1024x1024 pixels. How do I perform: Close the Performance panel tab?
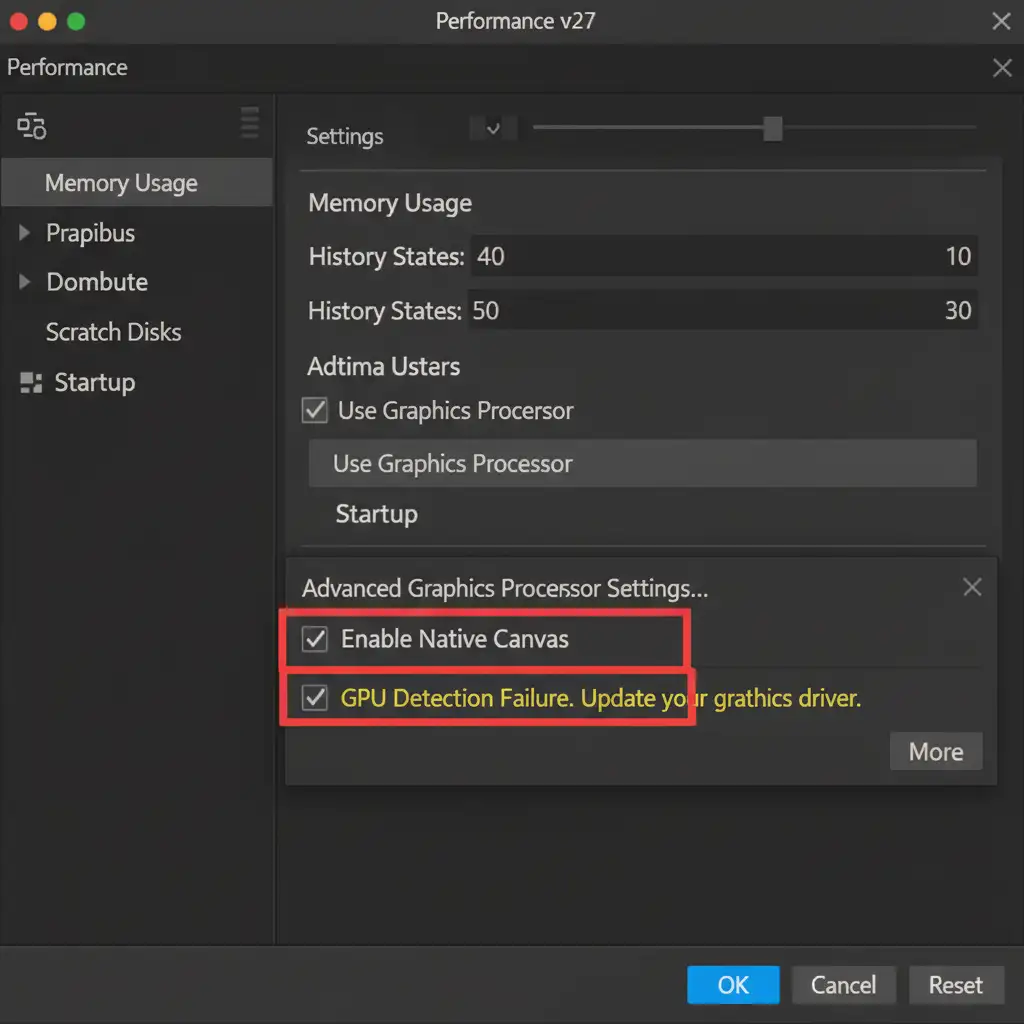[x=1001, y=68]
